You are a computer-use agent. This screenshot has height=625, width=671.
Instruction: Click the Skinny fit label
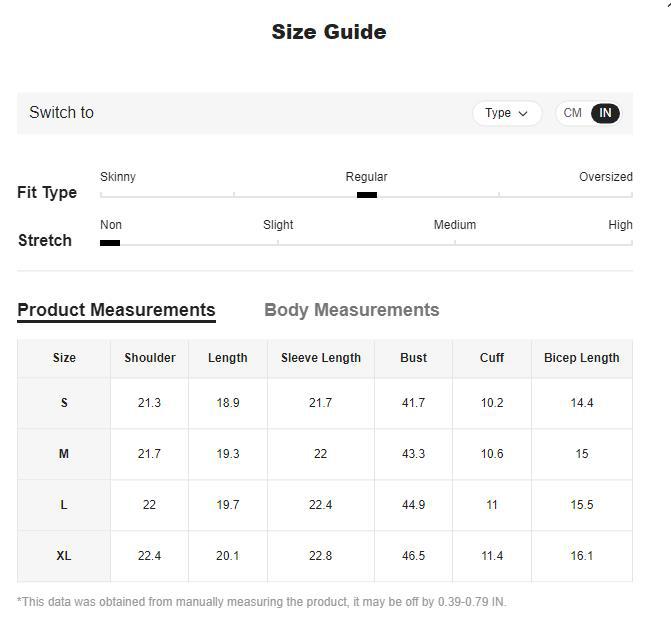pos(118,177)
